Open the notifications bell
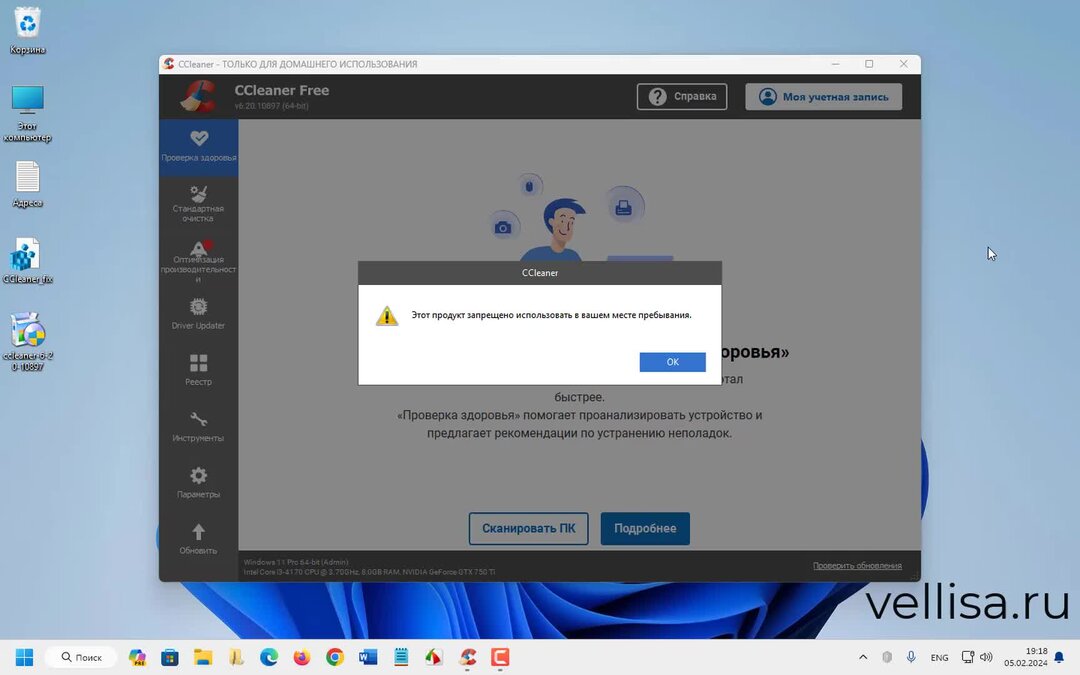 tap(1059, 658)
